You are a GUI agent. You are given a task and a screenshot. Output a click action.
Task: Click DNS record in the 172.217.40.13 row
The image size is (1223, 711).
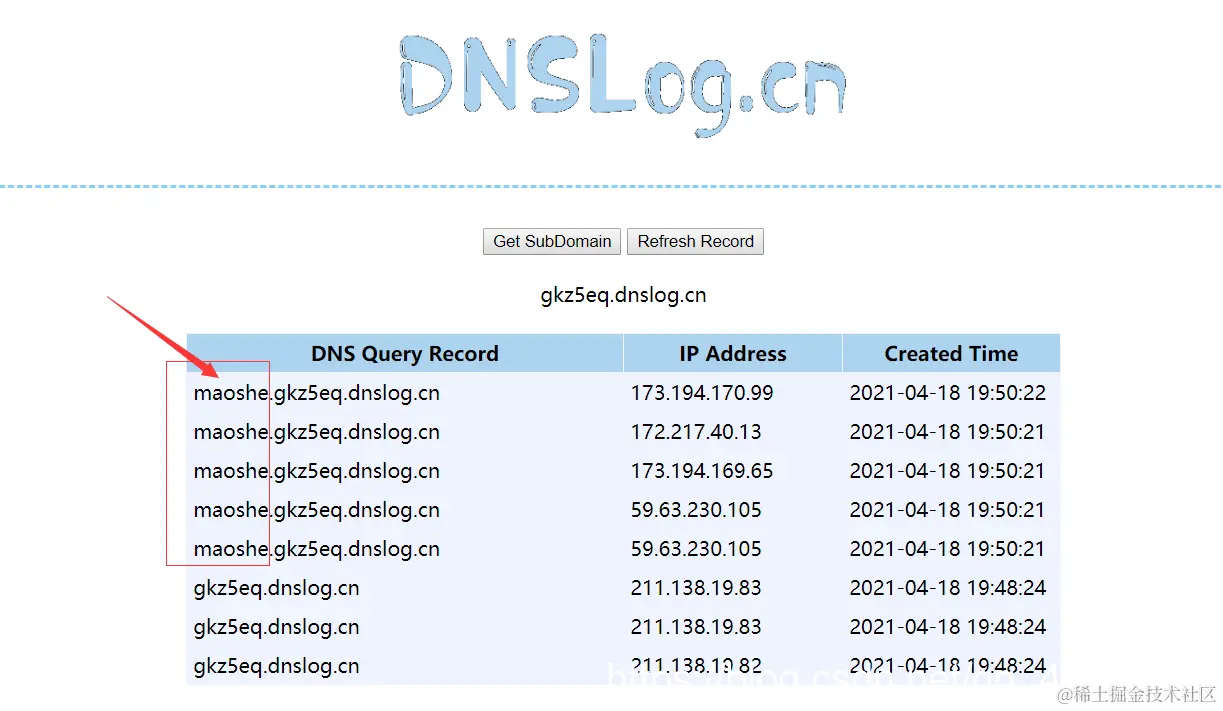click(x=317, y=432)
